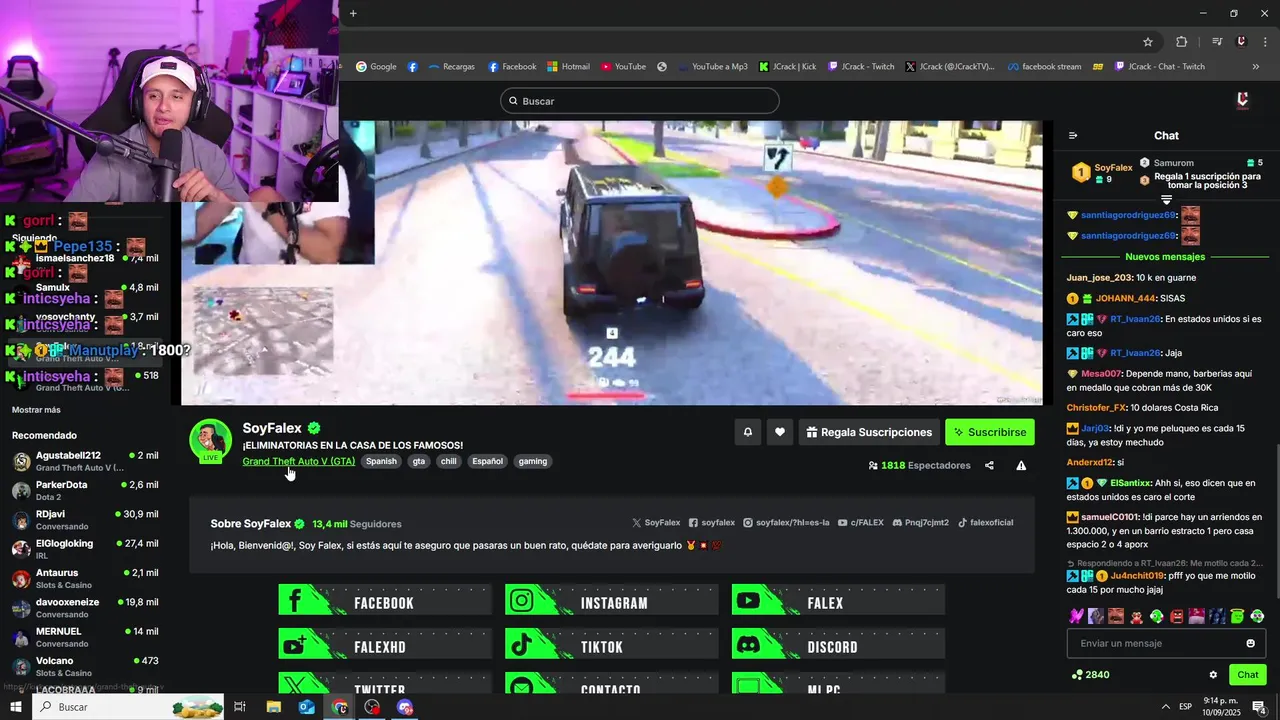Open the facebook stream bookmark

(1044, 67)
